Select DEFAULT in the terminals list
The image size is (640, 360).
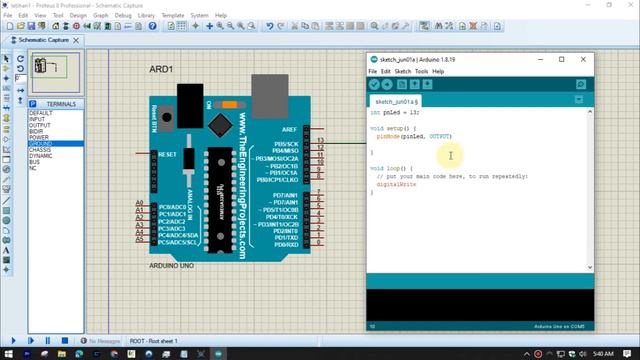coord(56,113)
